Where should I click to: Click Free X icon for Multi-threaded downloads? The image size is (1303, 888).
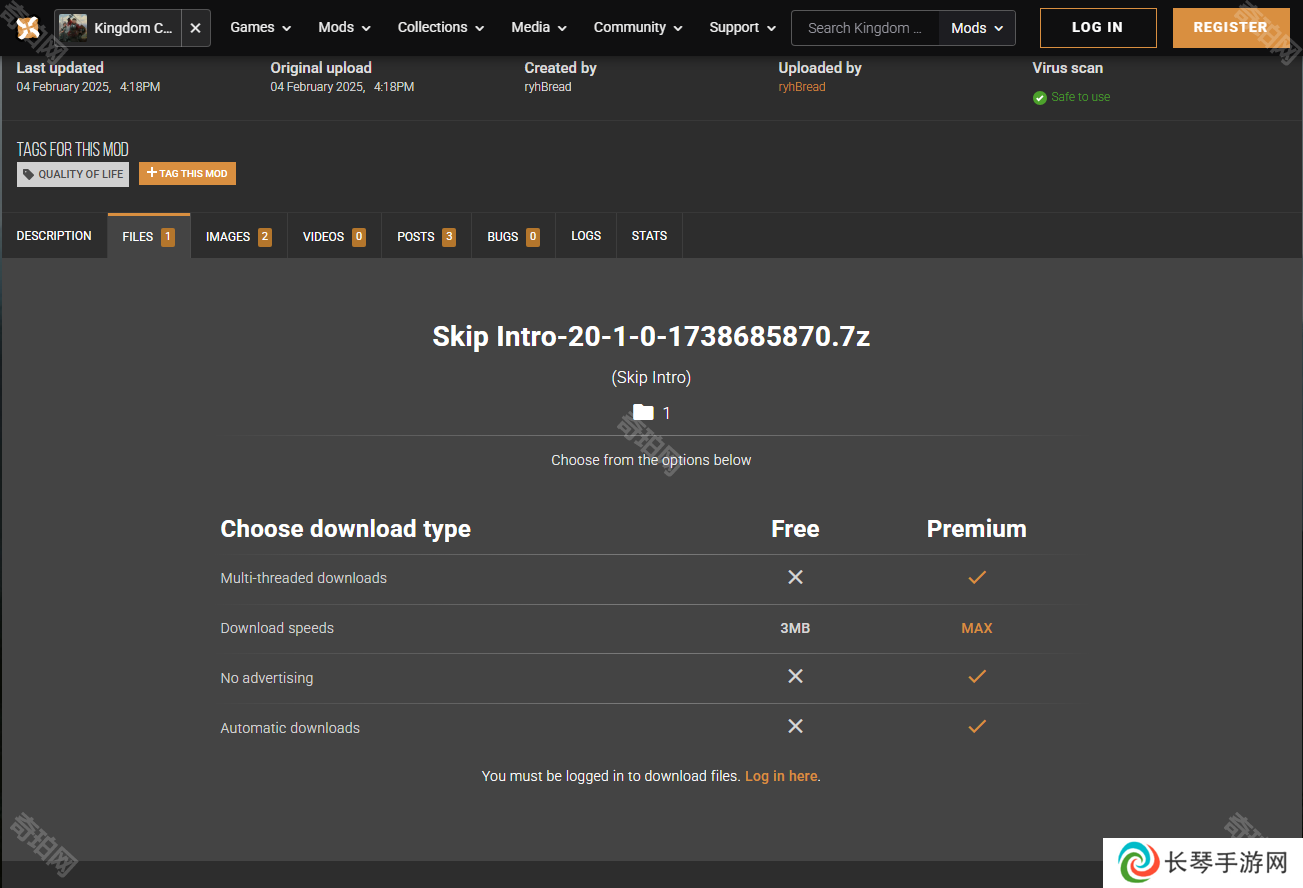point(795,577)
